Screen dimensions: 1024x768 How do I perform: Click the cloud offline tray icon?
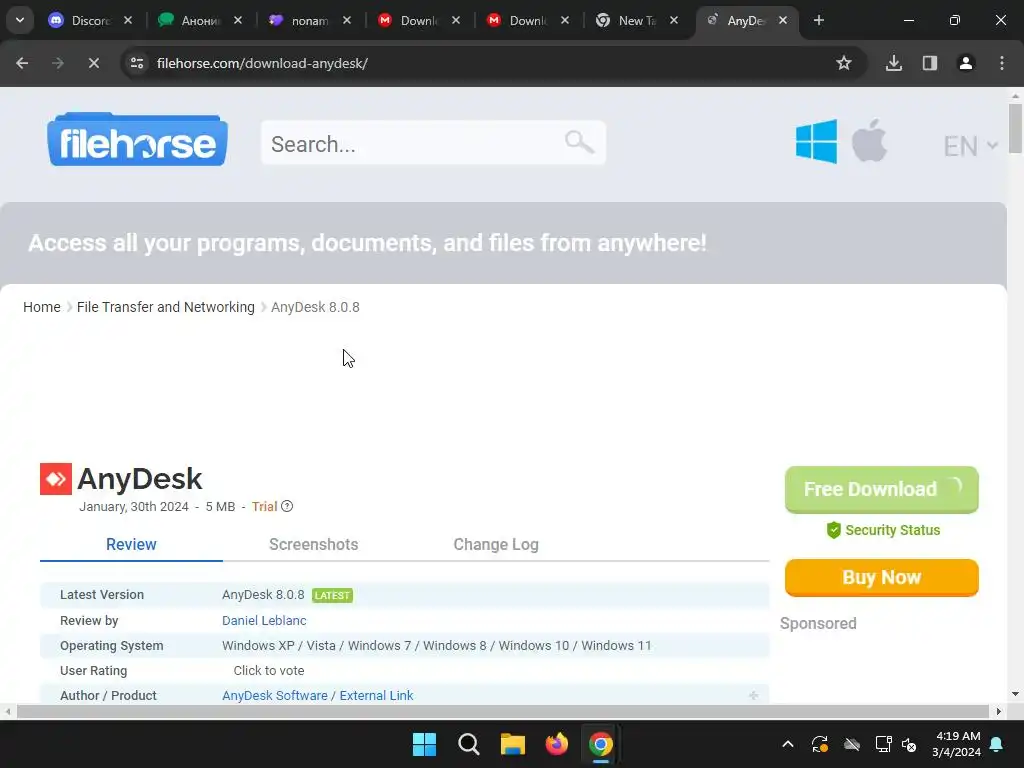[x=852, y=744]
